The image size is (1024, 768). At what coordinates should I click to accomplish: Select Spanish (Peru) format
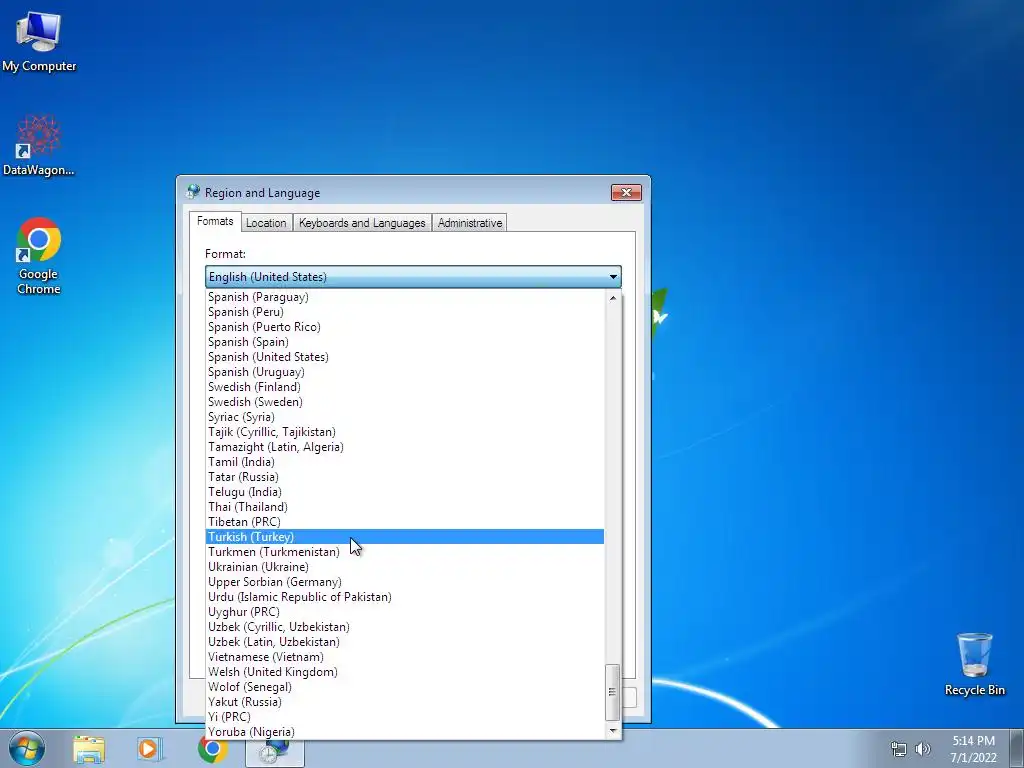(x=405, y=312)
